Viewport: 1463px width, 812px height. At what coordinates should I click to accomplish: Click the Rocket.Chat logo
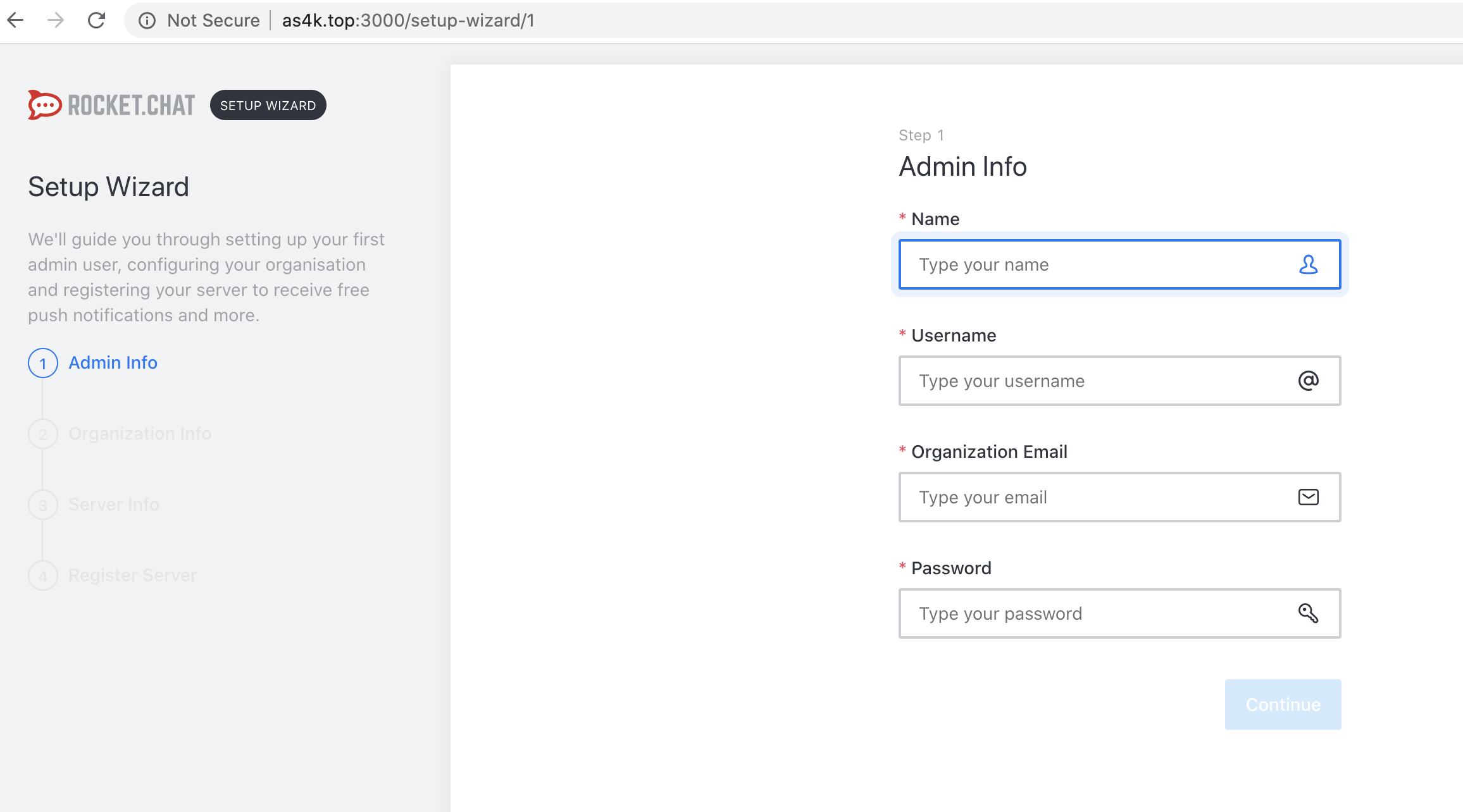point(111,105)
